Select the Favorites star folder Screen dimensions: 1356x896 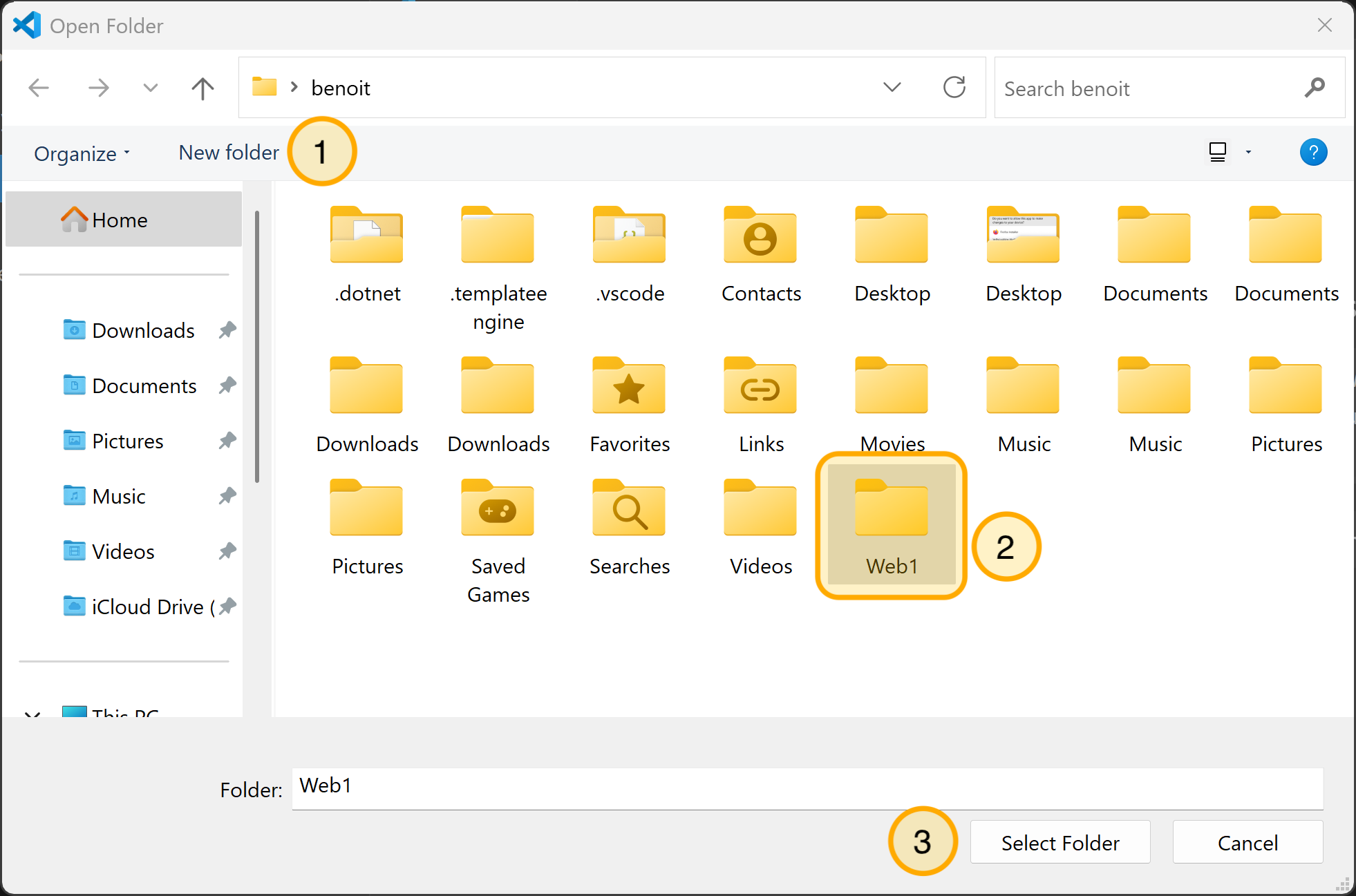630,405
